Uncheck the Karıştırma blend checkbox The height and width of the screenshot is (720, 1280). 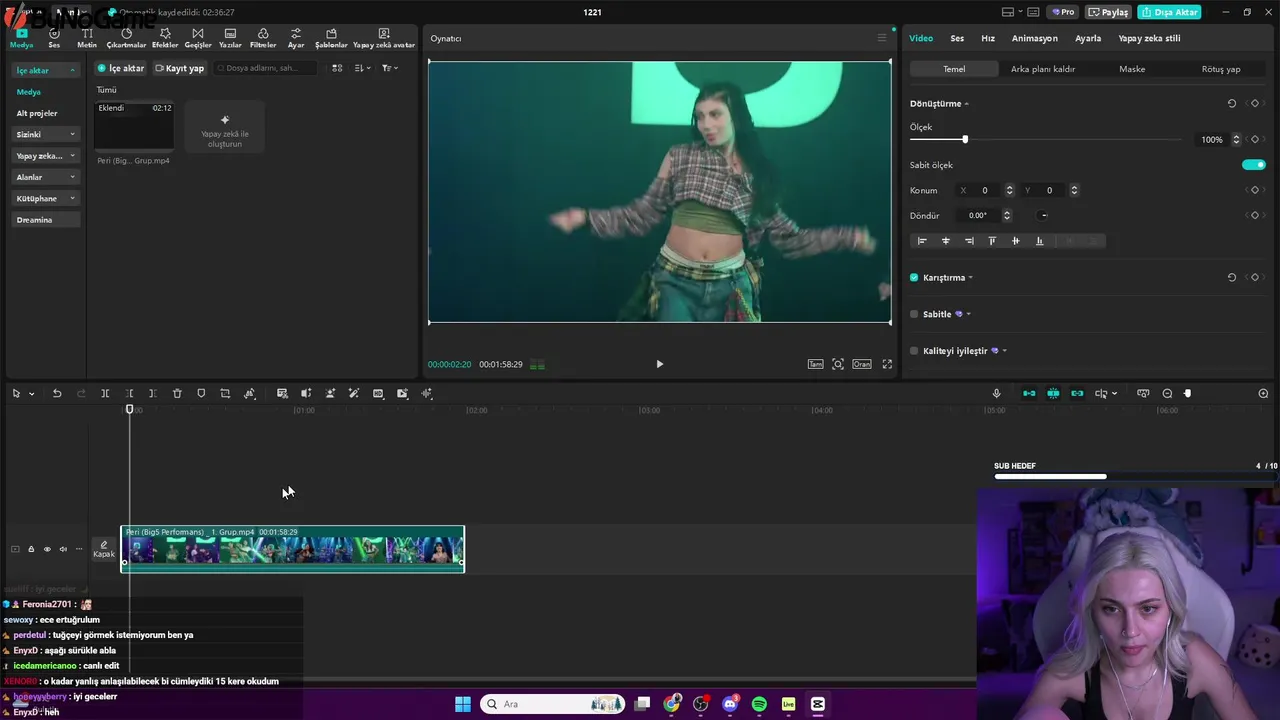[914, 277]
